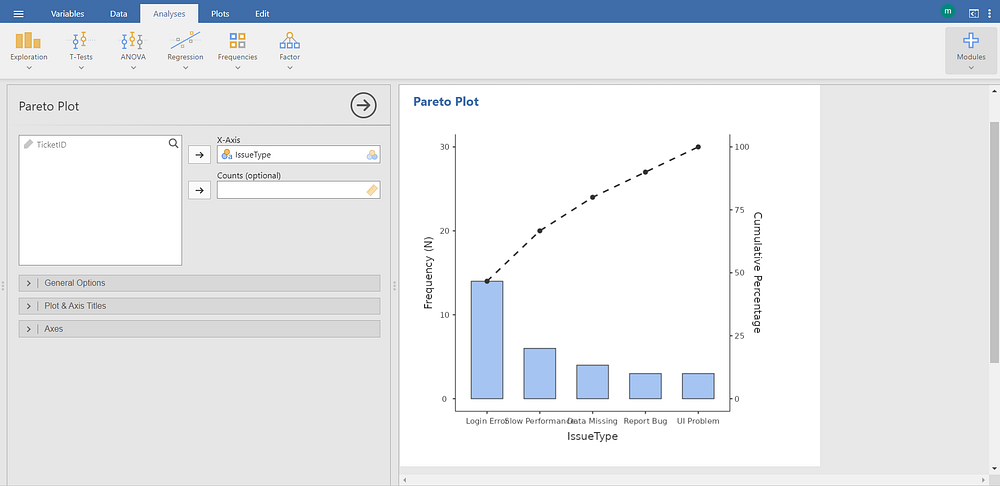Open the Regression analyses menu
Viewport: 1000px width, 486px height.
coord(185,50)
